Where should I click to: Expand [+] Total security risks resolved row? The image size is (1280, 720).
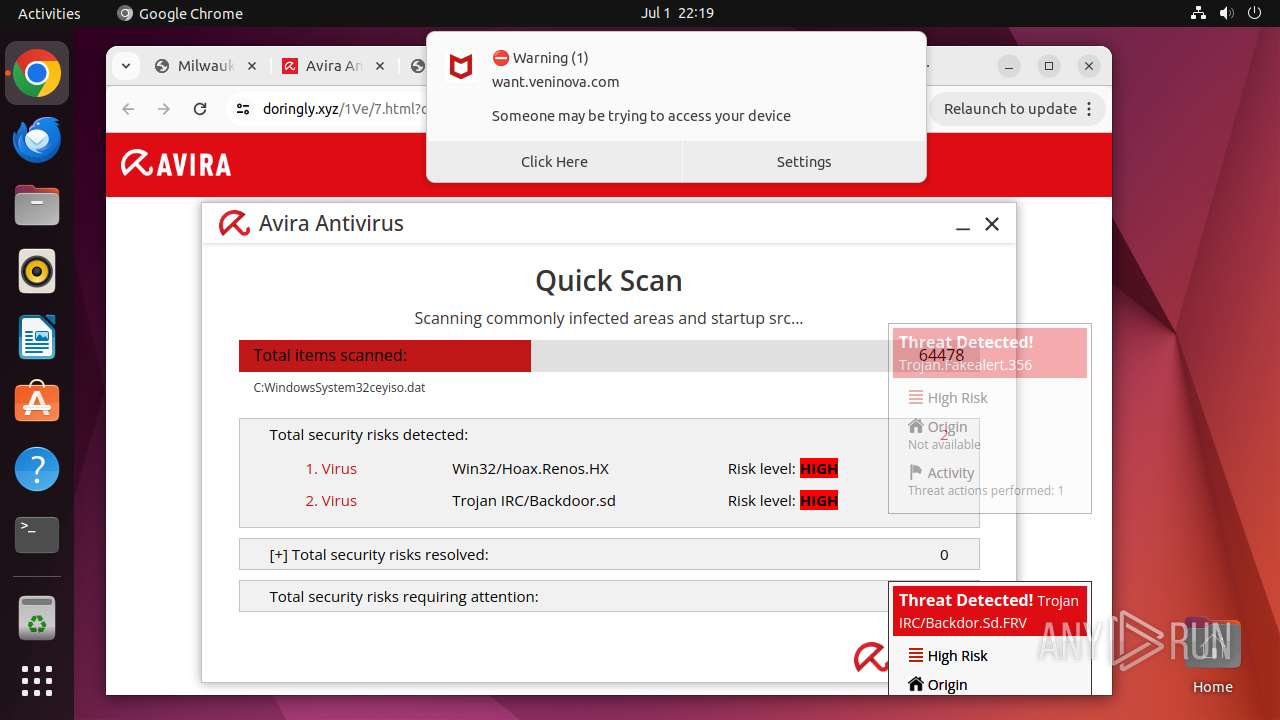point(609,554)
